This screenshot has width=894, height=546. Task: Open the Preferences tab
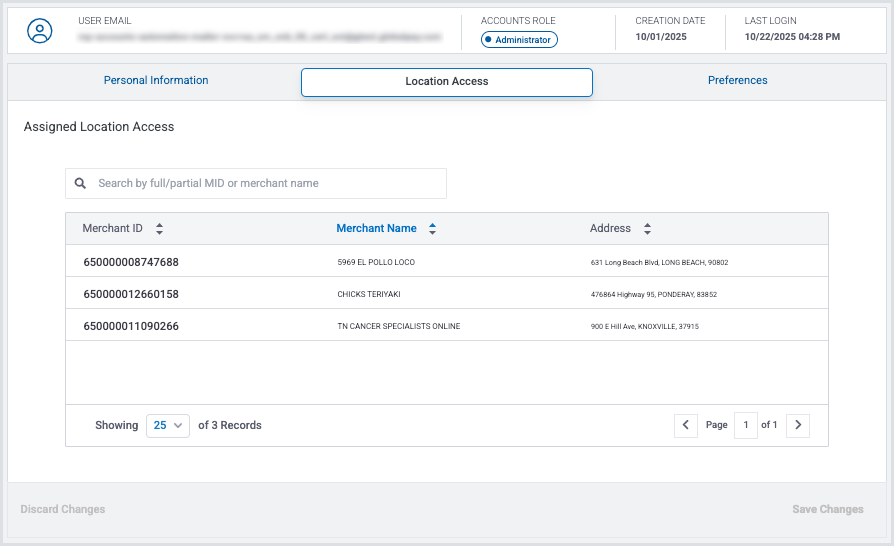click(x=737, y=81)
